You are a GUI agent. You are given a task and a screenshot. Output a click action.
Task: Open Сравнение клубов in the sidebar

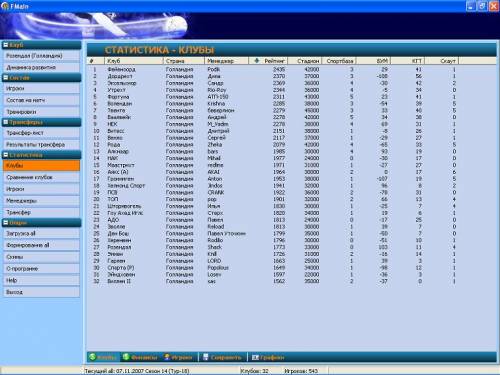tap(41, 177)
